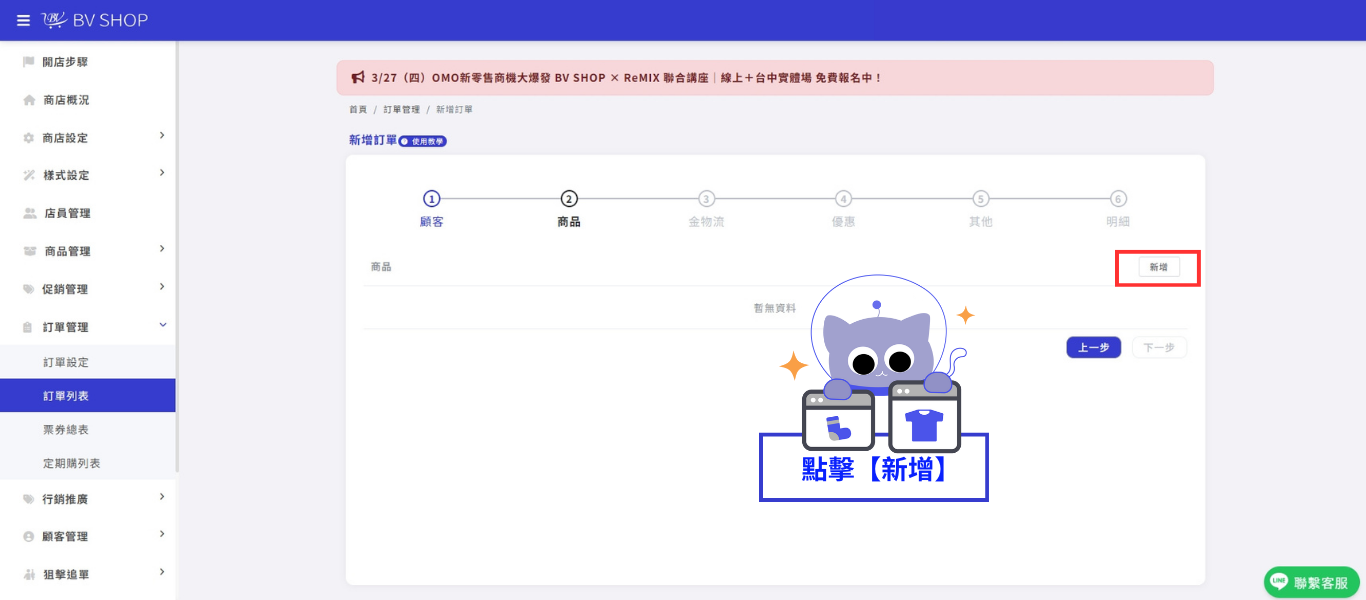Click the icon beside 行銷推廣
This screenshot has height=600, width=1366.
point(29,499)
